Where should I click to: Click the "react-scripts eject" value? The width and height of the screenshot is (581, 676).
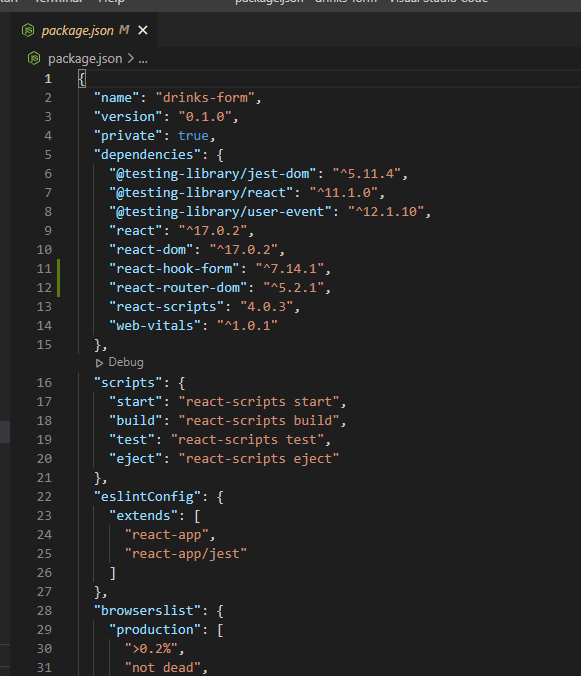coord(259,459)
